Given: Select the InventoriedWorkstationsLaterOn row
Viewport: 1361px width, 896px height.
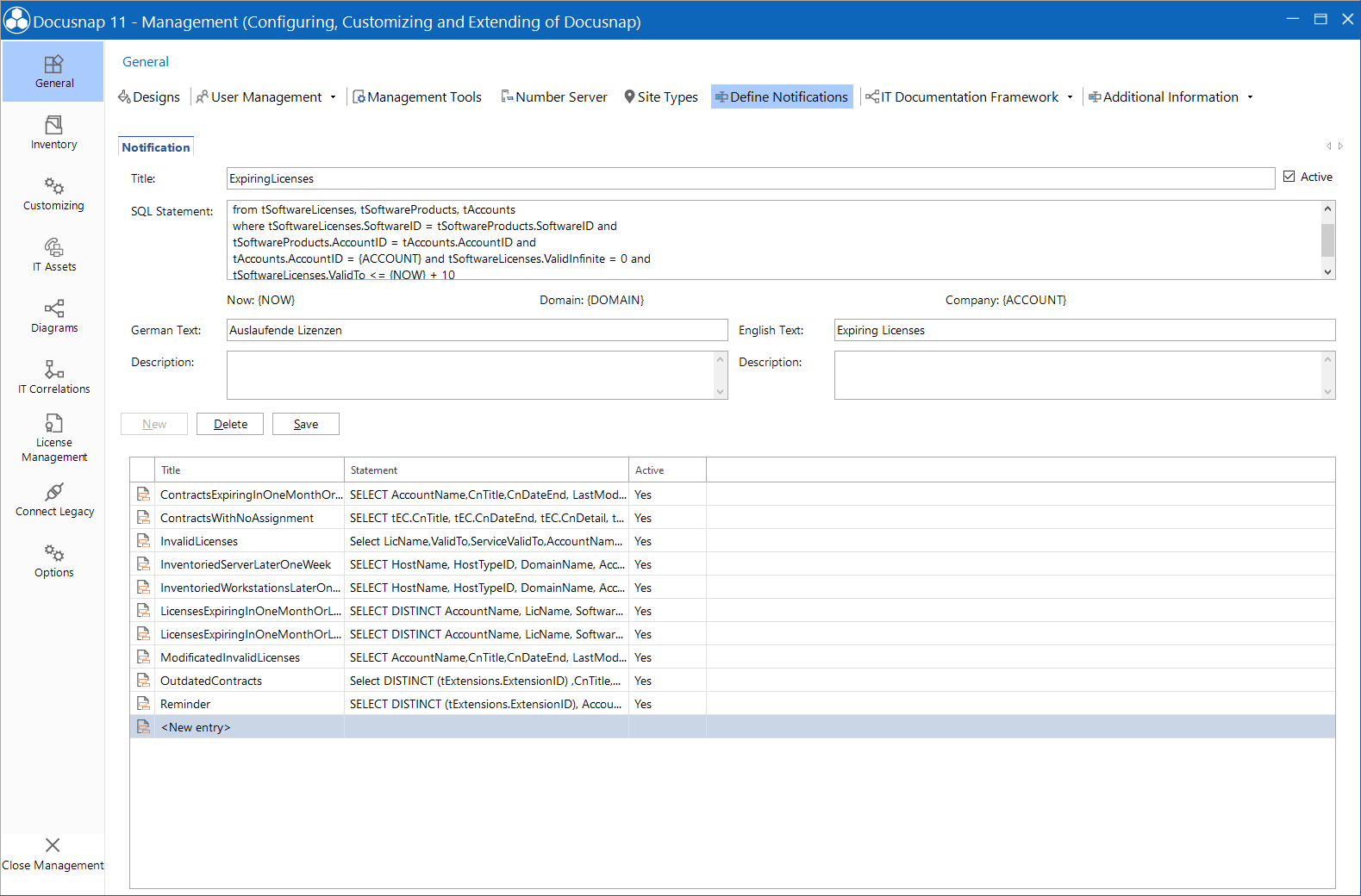Looking at the screenshot, I should (733, 588).
